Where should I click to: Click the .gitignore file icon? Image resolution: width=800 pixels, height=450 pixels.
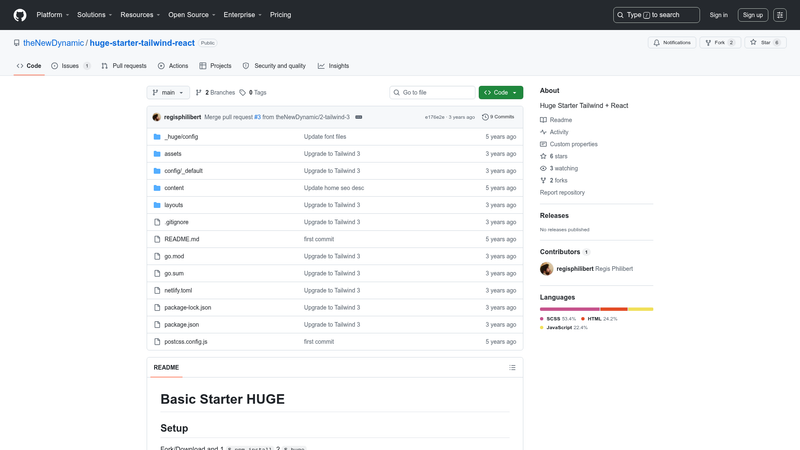[x=157, y=222]
